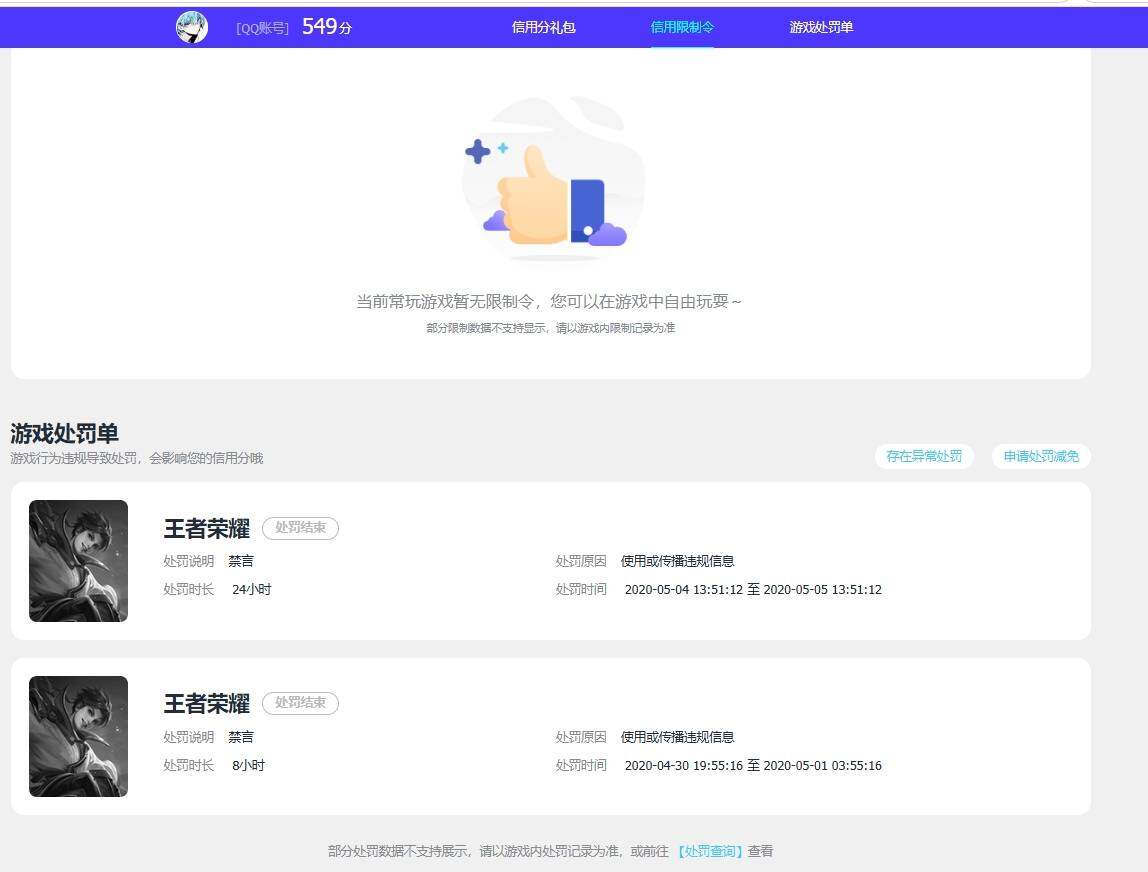Click 禁言 value in 8小时 penalty card
This screenshot has width=1148, height=872.
241,737
